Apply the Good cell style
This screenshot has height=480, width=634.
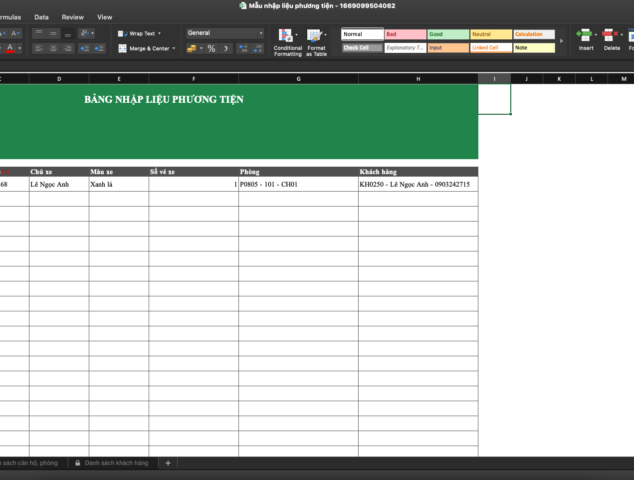click(x=447, y=34)
